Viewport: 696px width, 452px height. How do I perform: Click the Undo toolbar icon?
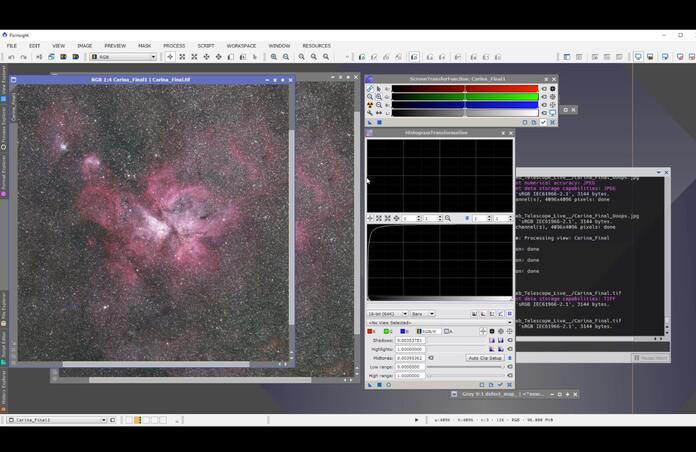coord(11,57)
